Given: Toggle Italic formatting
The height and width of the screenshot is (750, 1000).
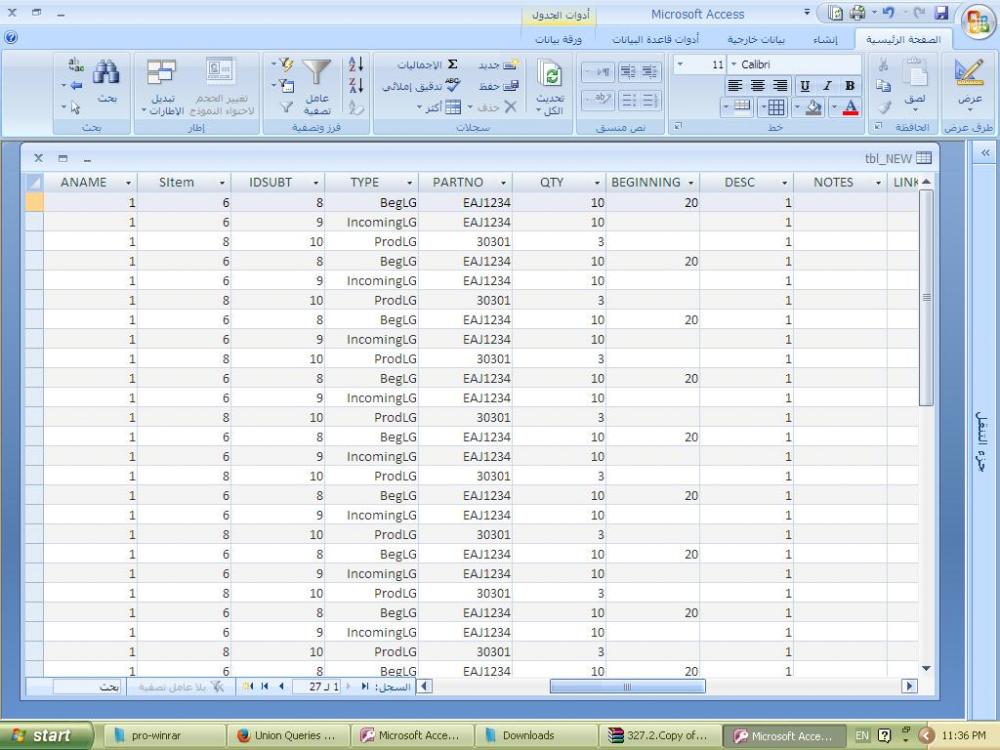Looking at the screenshot, I should coord(830,86).
